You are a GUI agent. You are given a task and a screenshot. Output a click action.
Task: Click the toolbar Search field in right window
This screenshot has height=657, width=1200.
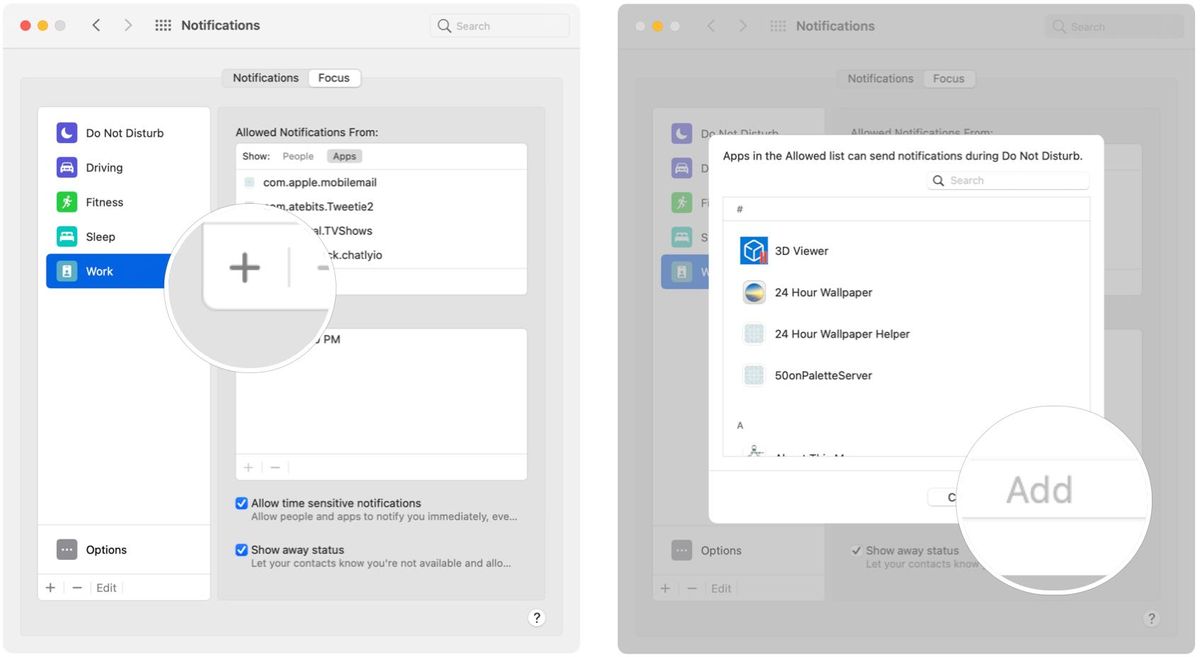click(x=1115, y=27)
